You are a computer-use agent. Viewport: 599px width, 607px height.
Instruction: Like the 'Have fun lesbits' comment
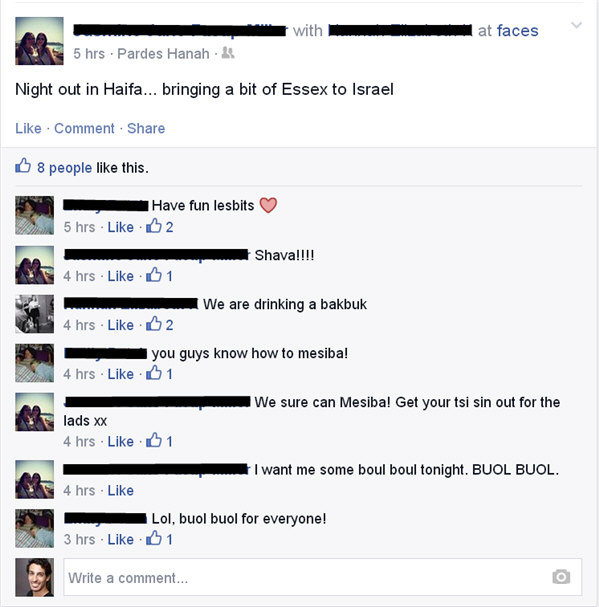[x=120, y=227]
